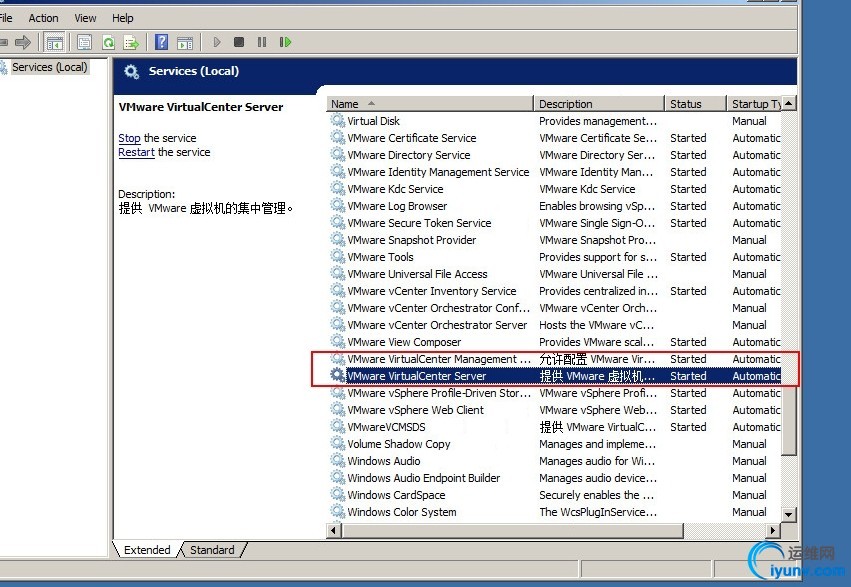Click the Stop the service link
Image resolution: width=851 pixels, height=587 pixels.
point(129,138)
